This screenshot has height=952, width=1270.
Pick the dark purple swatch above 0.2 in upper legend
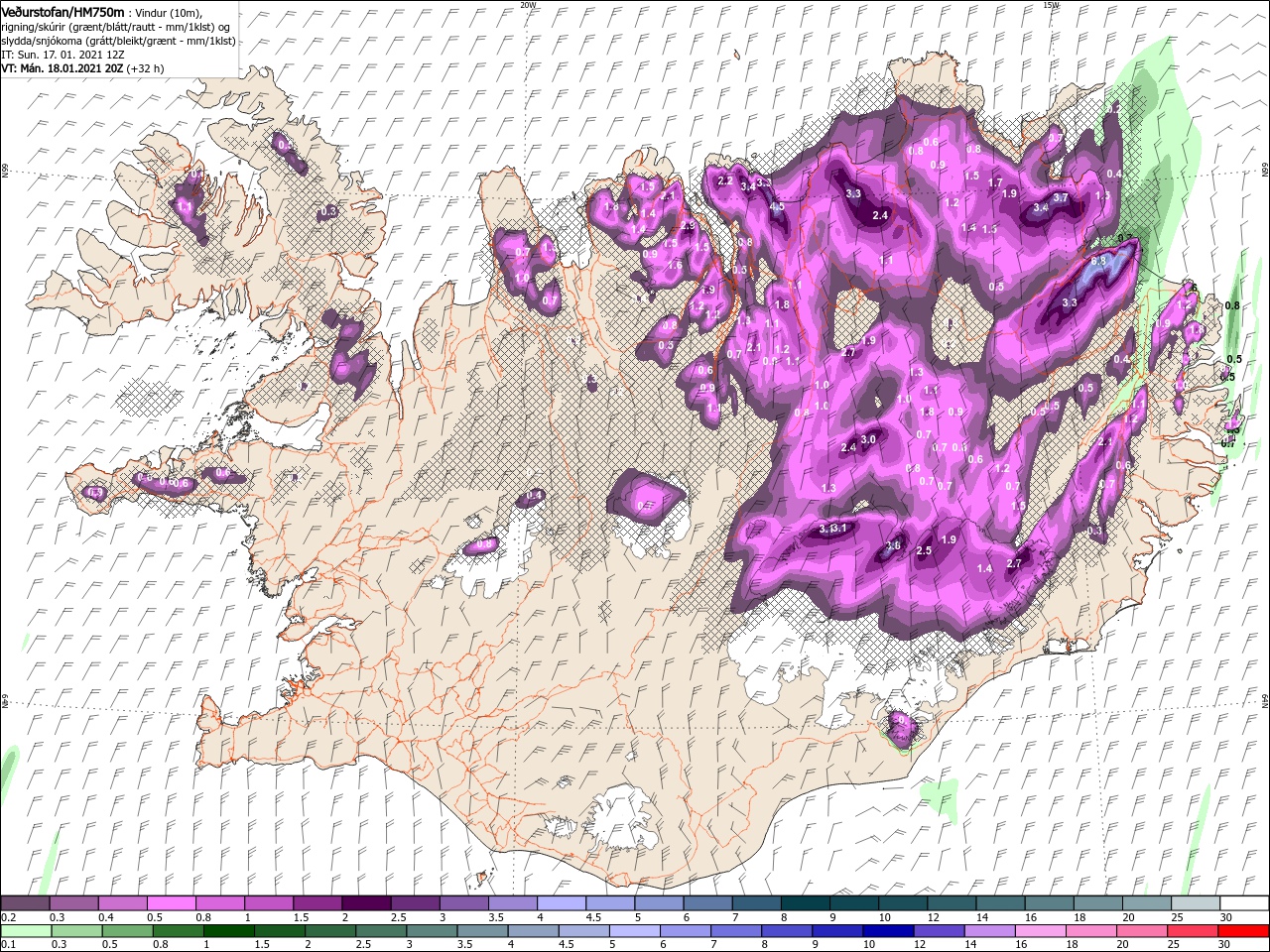coord(25,903)
